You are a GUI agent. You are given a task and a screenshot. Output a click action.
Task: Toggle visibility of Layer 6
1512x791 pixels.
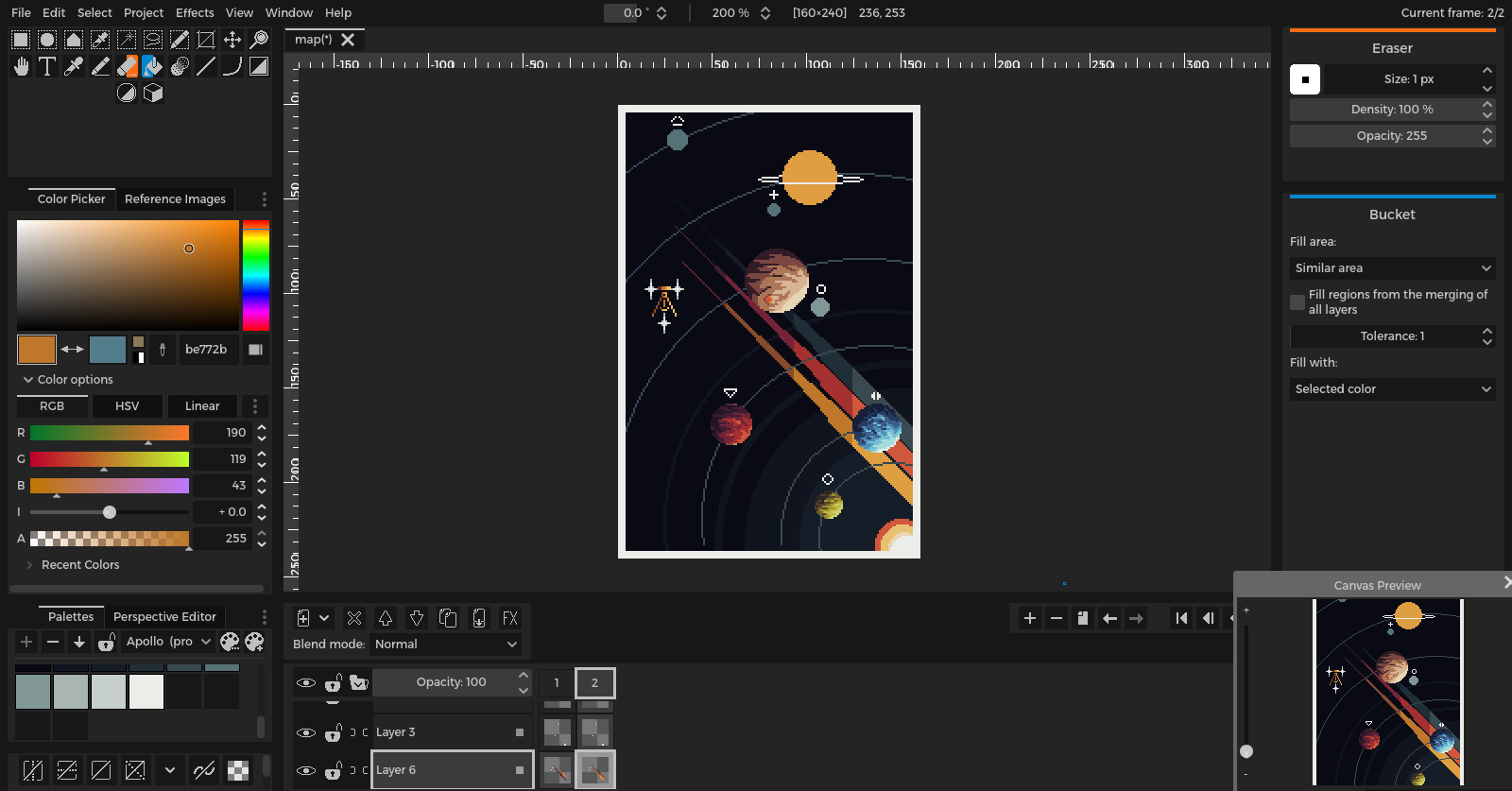pos(305,770)
